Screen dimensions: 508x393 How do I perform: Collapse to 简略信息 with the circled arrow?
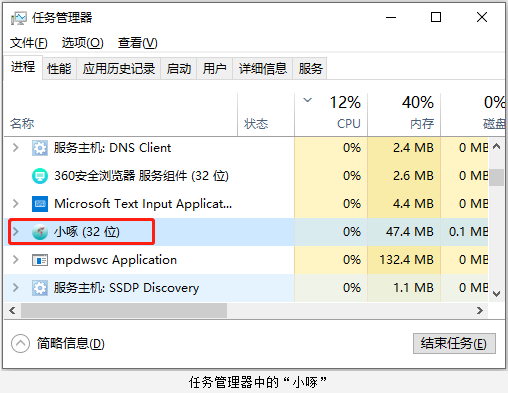point(20,343)
